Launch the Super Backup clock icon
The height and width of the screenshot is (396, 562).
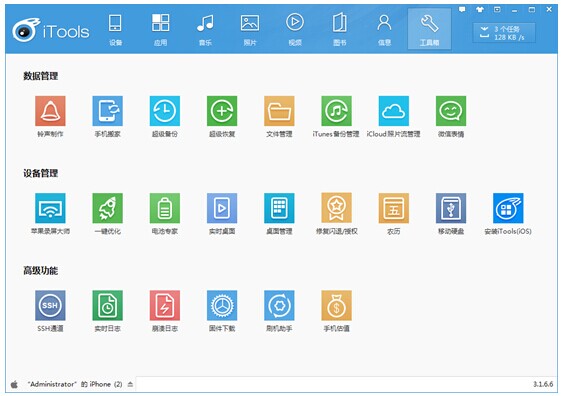click(165, 111)
